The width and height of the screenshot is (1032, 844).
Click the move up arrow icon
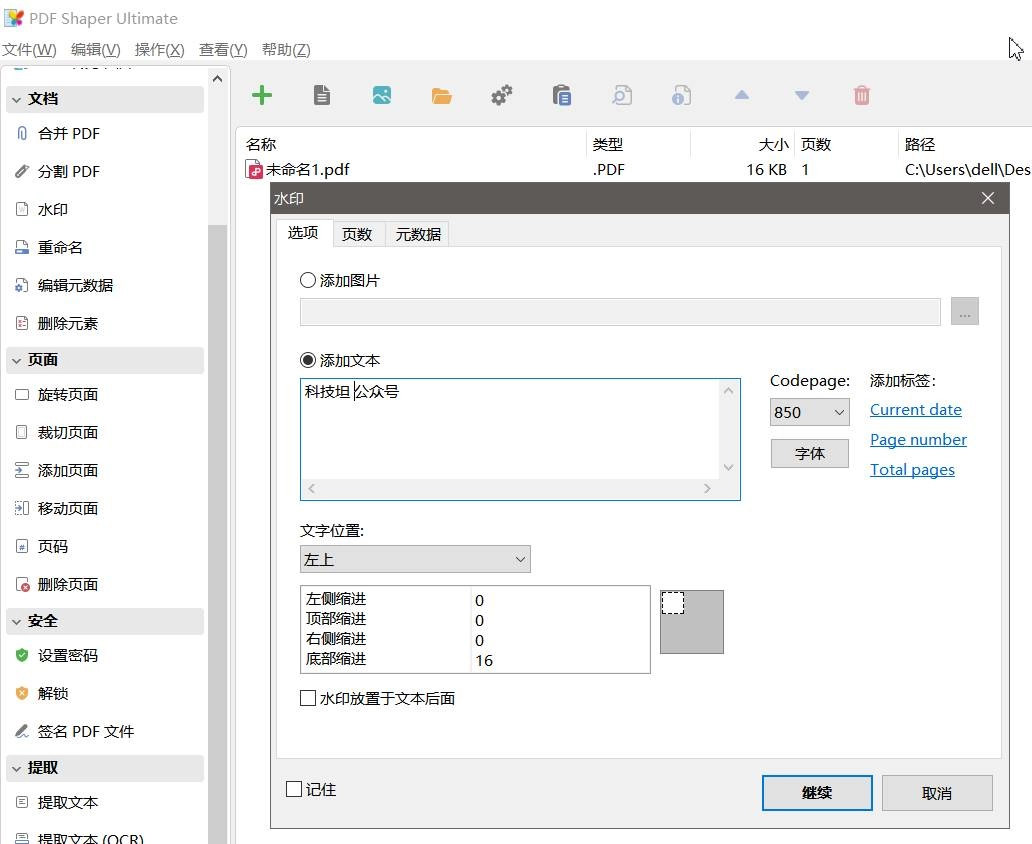pos(742,95)
